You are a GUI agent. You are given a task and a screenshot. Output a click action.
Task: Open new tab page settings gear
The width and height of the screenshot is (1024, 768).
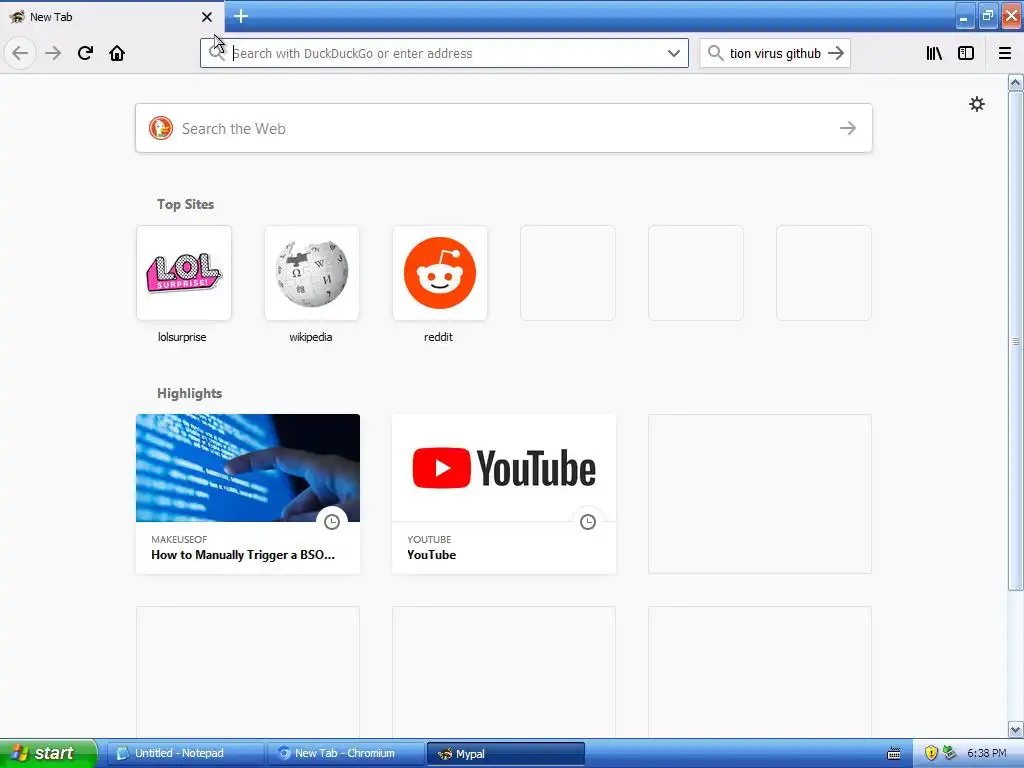coord(976,104)
